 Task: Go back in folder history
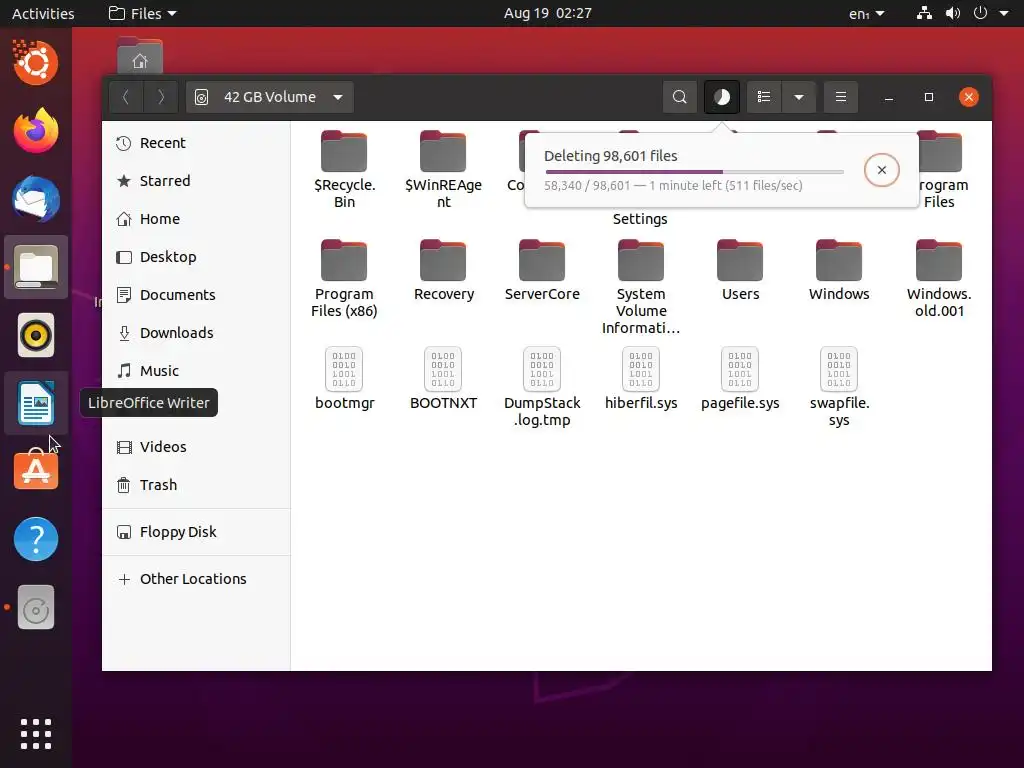126,97
